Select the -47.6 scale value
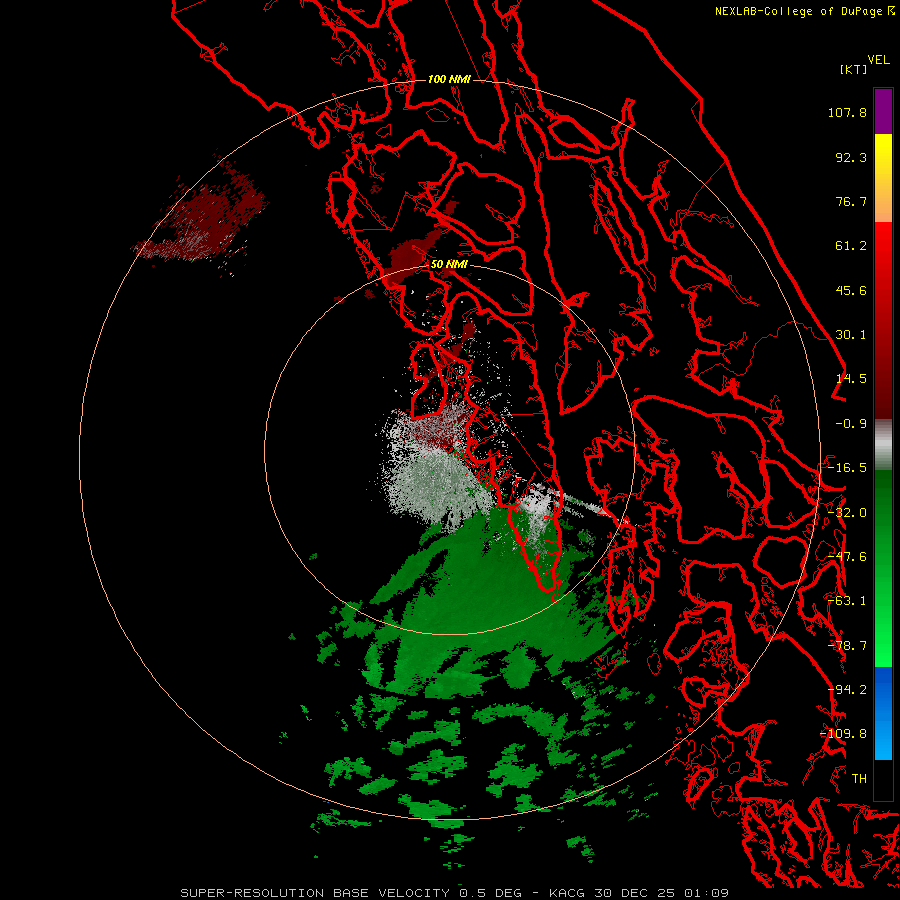900x900 pixels. click(847, 557)
